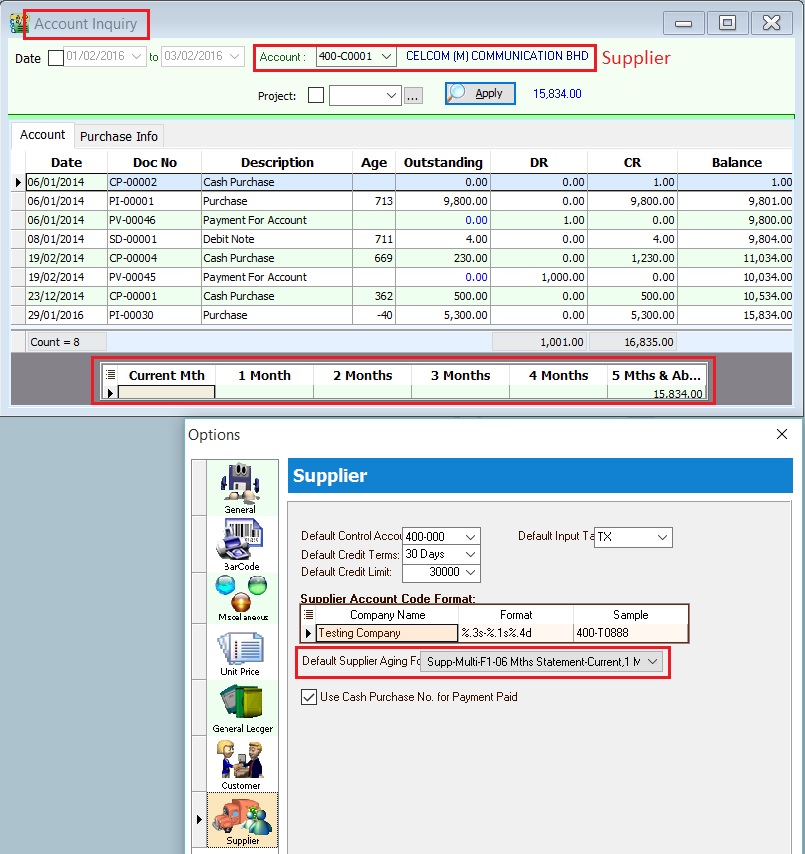Close the Options dialog
The height and width of the screenshot is (854, 805).
point(782,434)
